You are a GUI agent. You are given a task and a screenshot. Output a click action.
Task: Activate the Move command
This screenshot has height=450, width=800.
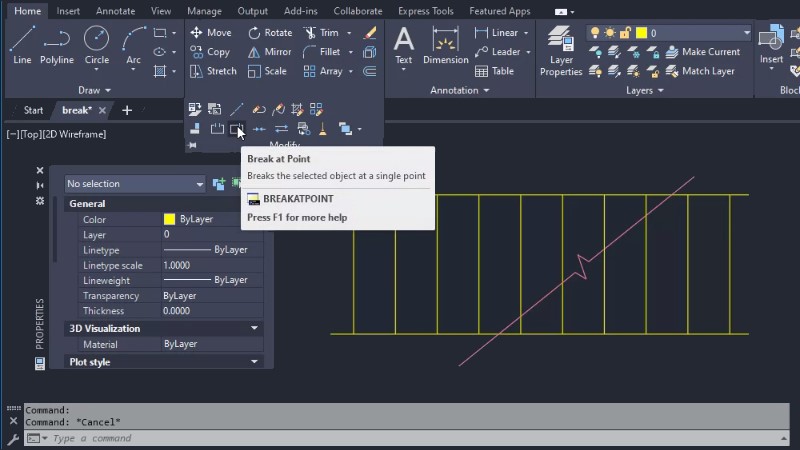point(211,33)
